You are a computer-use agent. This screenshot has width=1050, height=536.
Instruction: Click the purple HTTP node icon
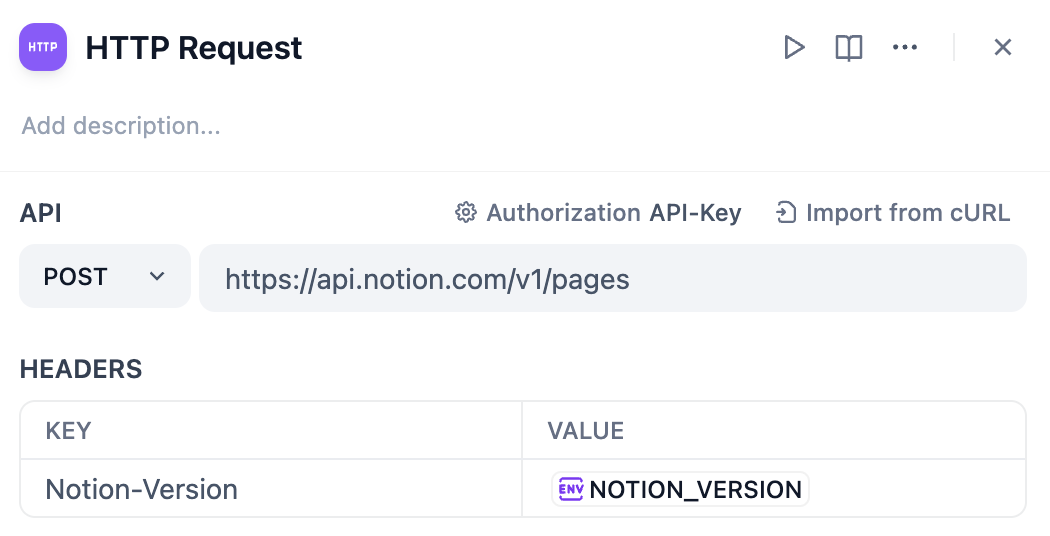coord(43,47)
